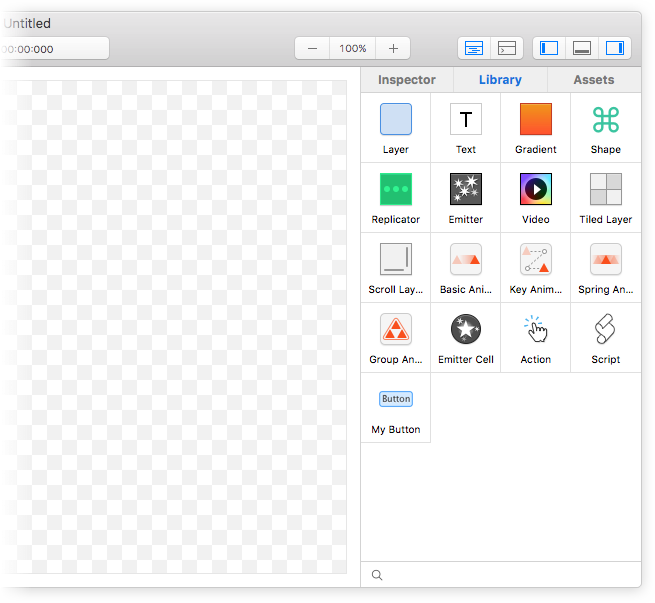This screenshot has height=603, width=655.
Task: Switch to the Assets tab
Action: [594, 80]
